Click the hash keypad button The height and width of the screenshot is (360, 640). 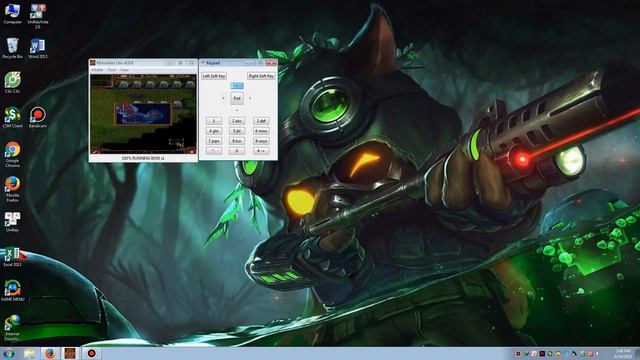tap(261, 151)
